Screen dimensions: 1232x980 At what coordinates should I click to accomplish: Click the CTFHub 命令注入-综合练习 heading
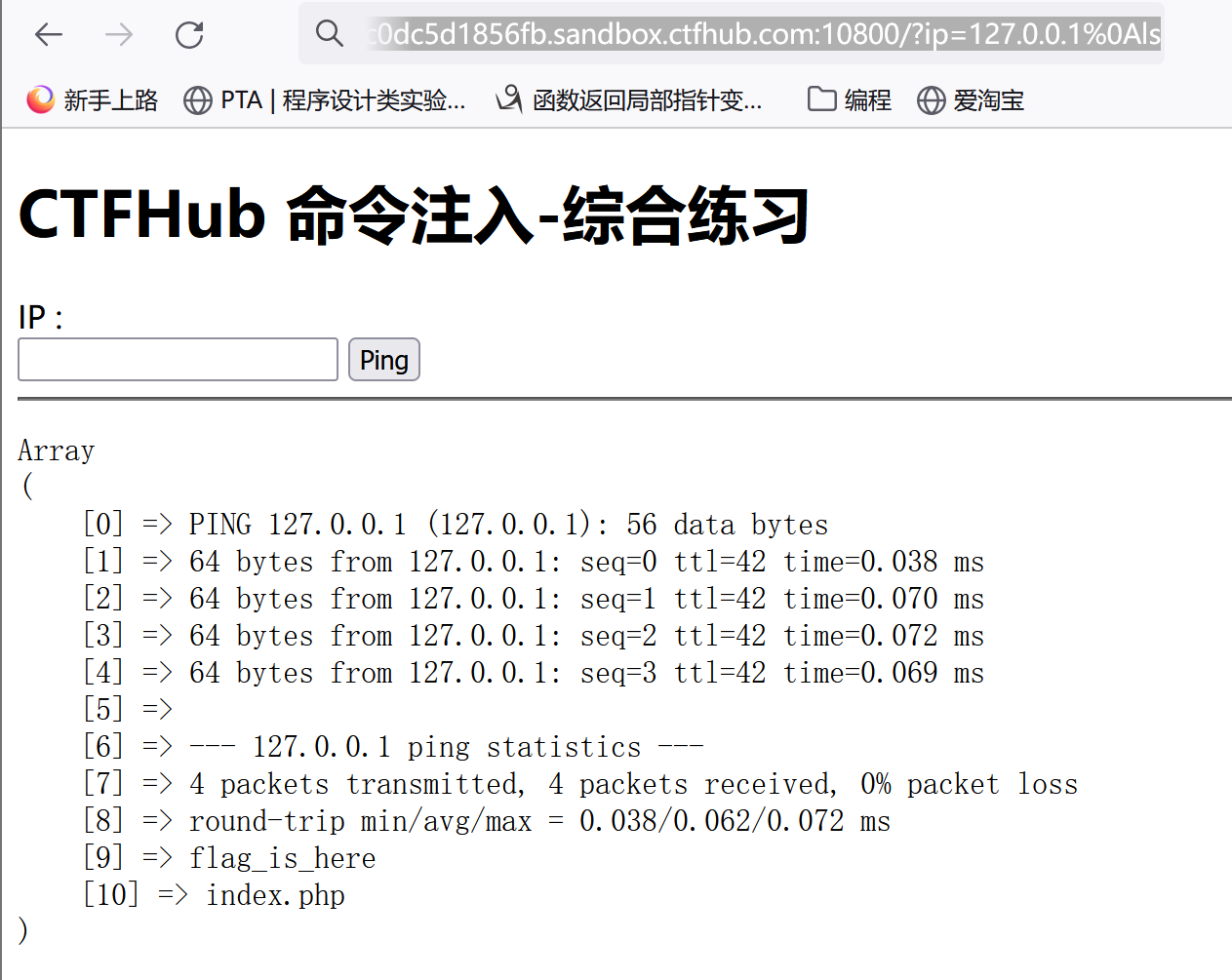[415, 216]
